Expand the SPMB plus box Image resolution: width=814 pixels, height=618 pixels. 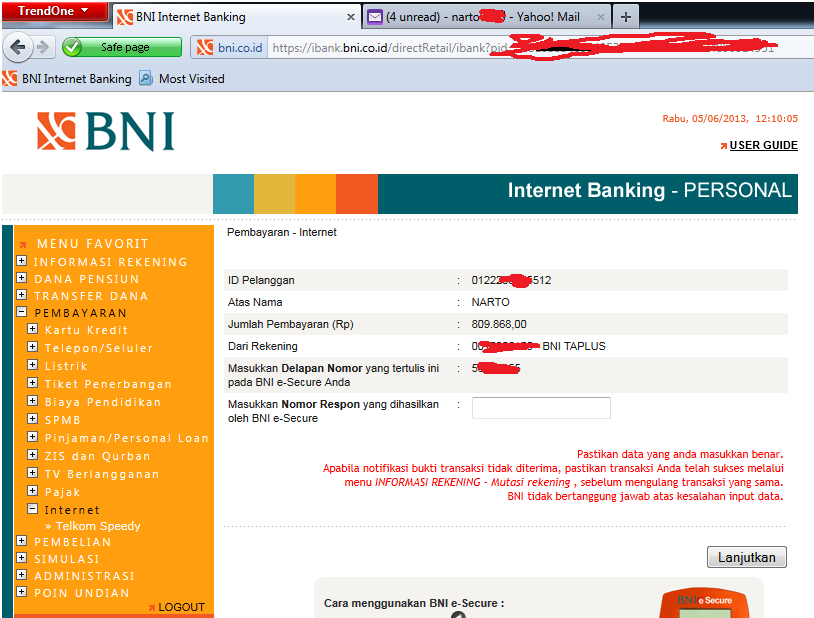tap(33, 419)
